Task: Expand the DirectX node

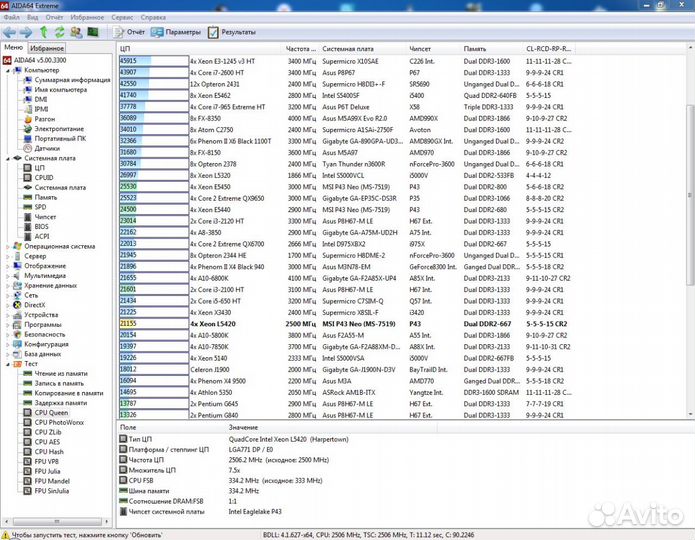Action: [x=8, y=305]
